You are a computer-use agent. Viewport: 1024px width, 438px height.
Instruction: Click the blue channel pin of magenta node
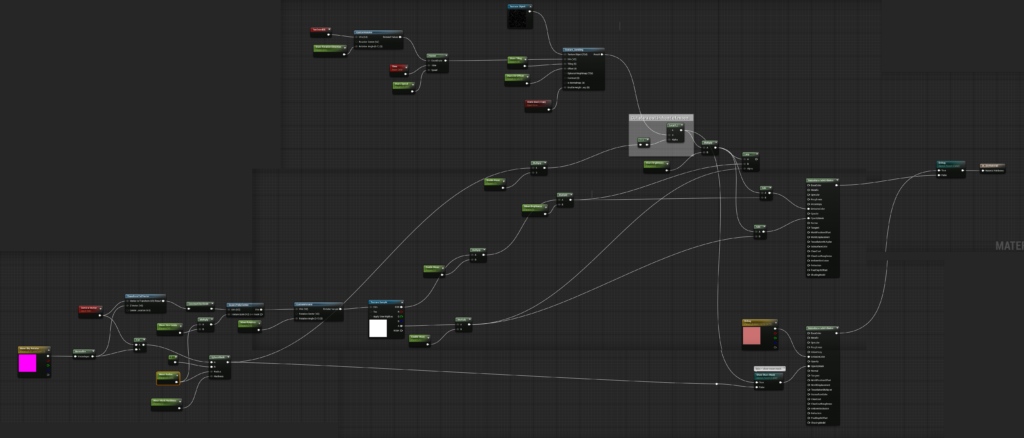pos(48,370)
